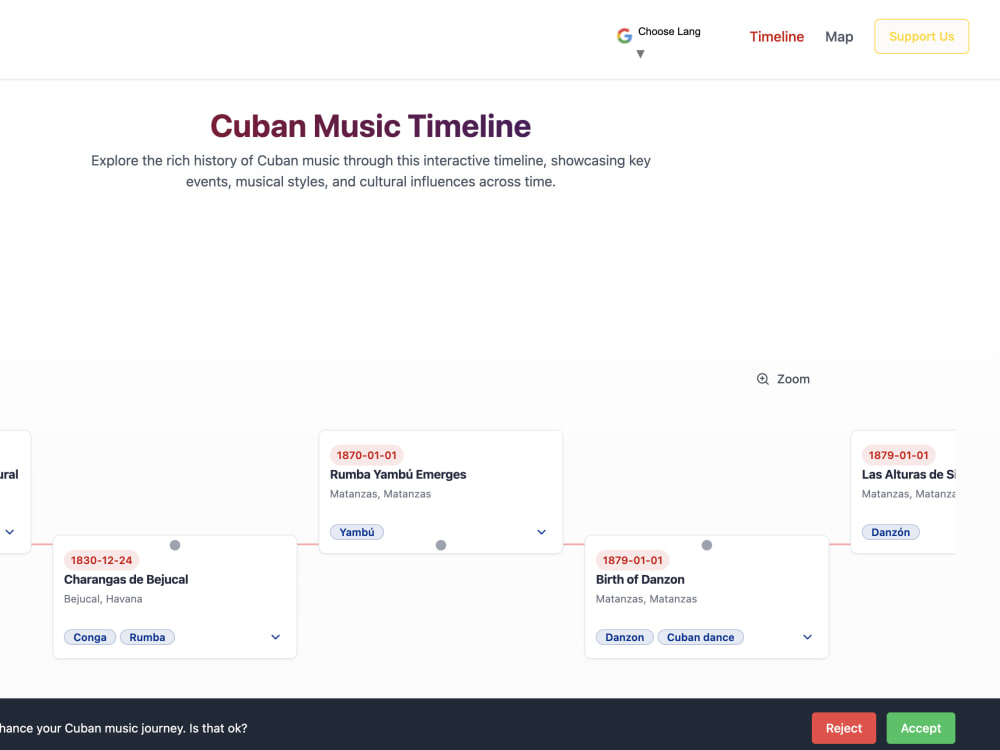Click the Bejucal, Havana location text
Viewport: 1000px width, 750px height.
[103, 599]
